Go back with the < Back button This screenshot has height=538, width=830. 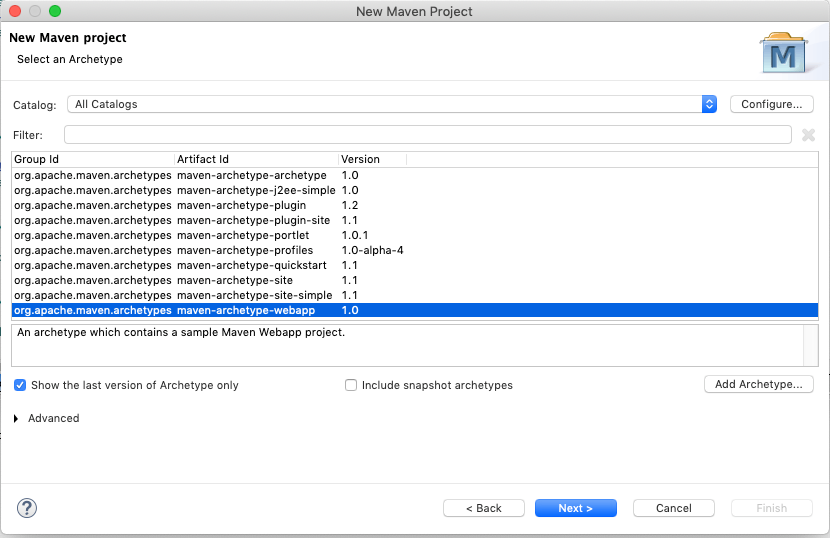pyautogui.click(x=484, y=508)
